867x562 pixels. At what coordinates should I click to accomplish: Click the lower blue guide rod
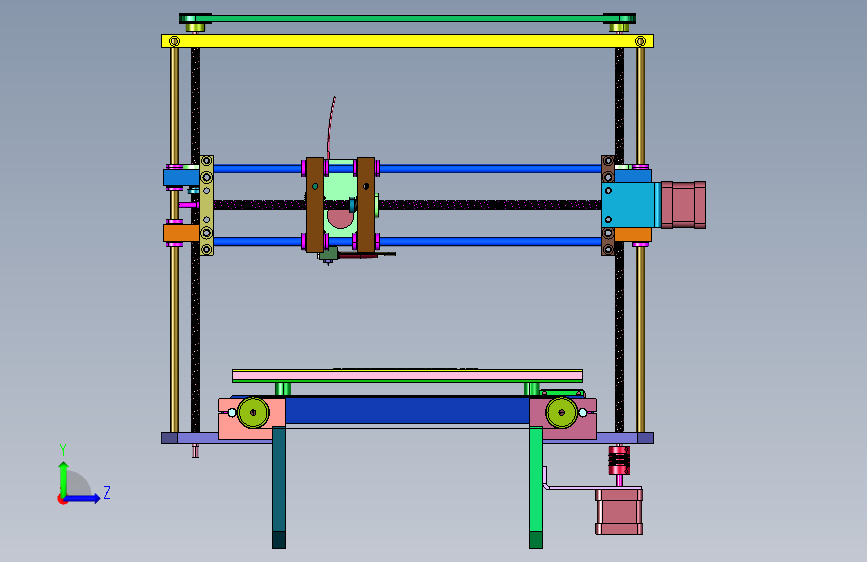407,241
